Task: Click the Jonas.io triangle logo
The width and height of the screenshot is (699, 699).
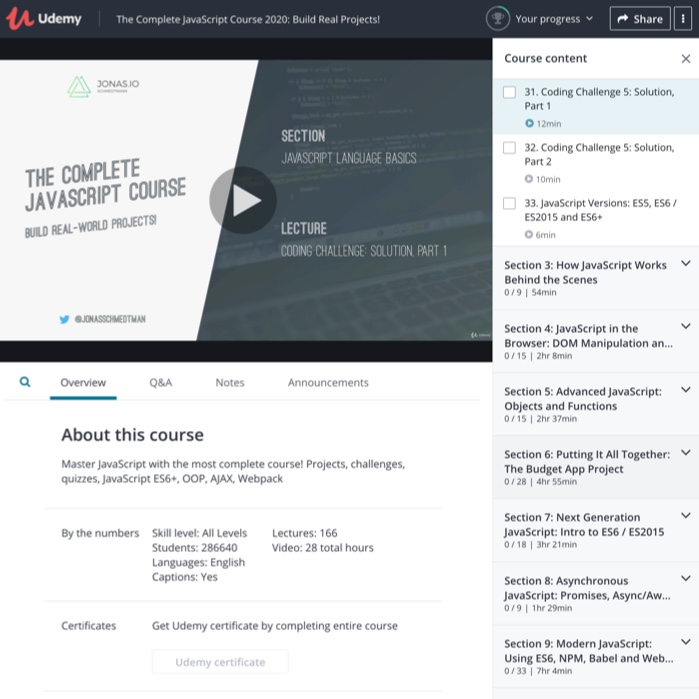Action: (79, 86)
